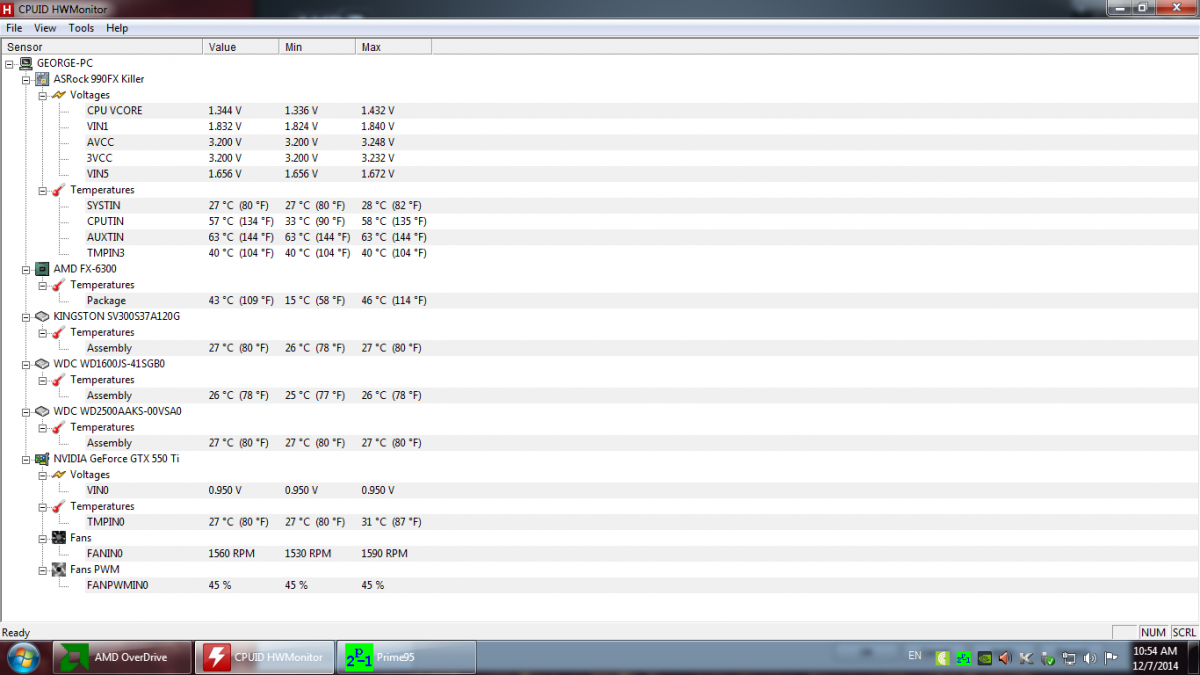Click the Fans PWM fan icon
The height and width of the screenshot is (675, 1200).
point(59,570)
